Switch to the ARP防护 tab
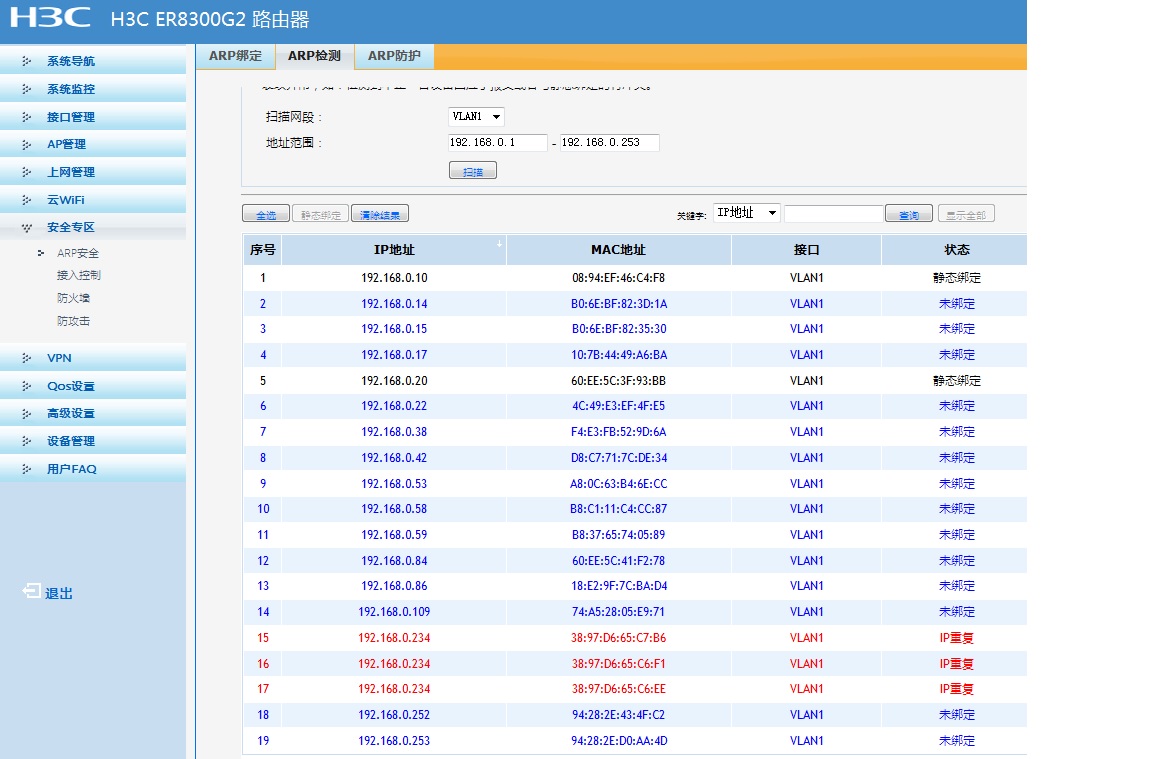Viewport: 1152px width, 759px height. 394,56
